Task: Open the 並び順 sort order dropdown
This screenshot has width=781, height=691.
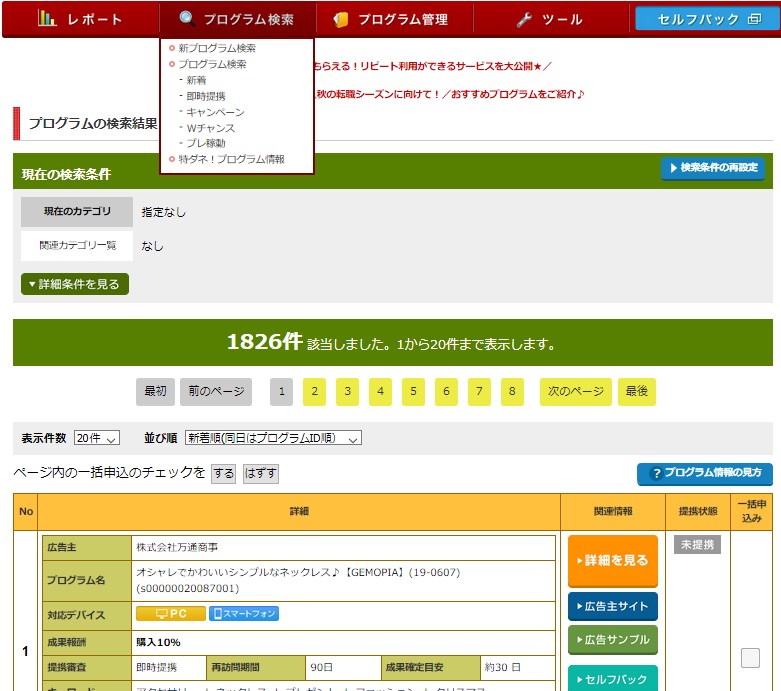Action: (272, 438)
